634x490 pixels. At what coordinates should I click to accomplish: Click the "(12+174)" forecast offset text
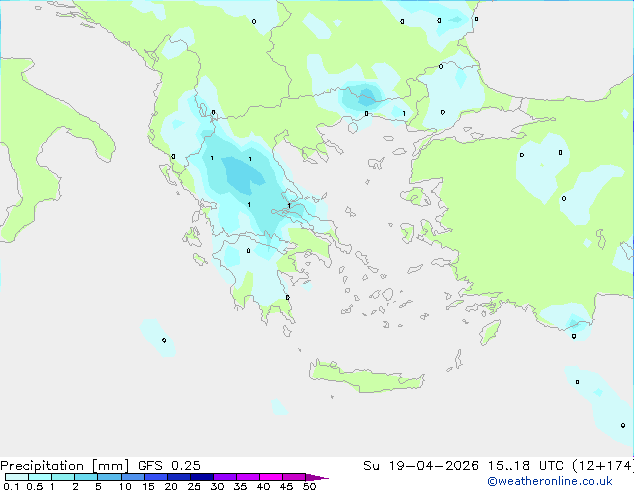click(603, 466)
